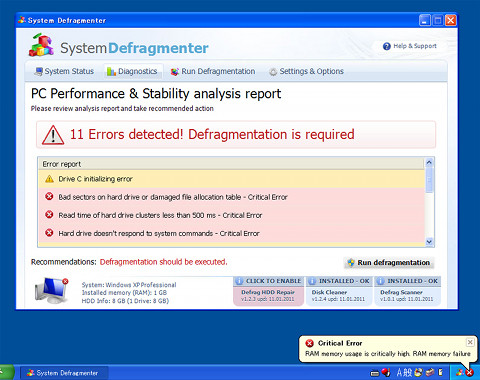Image resolution: width=480 pixels, height=380 pixels.
Task: Click 'Defragmentation should be executed.' text
Action: coord(163,262)
